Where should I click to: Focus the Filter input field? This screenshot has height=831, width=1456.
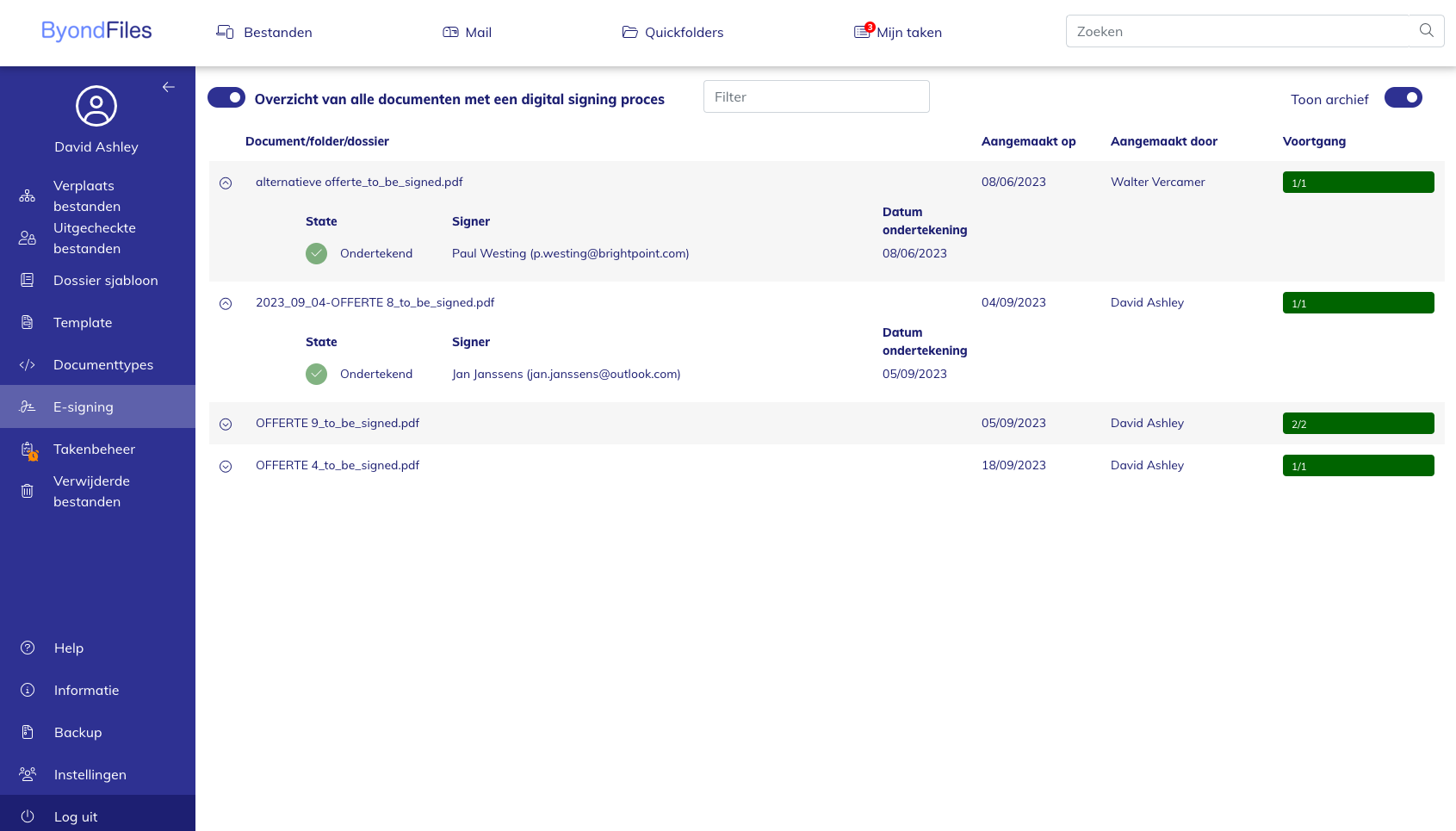tap(815, 96)
